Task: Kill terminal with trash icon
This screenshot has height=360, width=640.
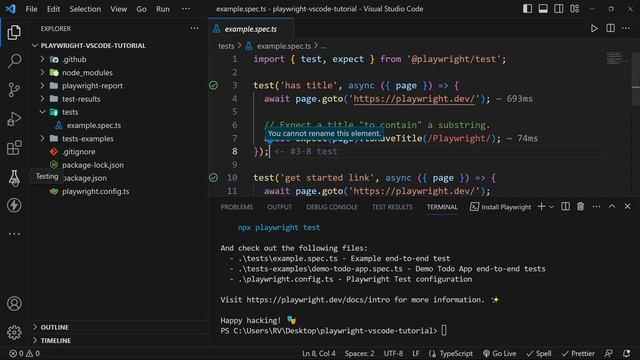Action: (580, 207)
